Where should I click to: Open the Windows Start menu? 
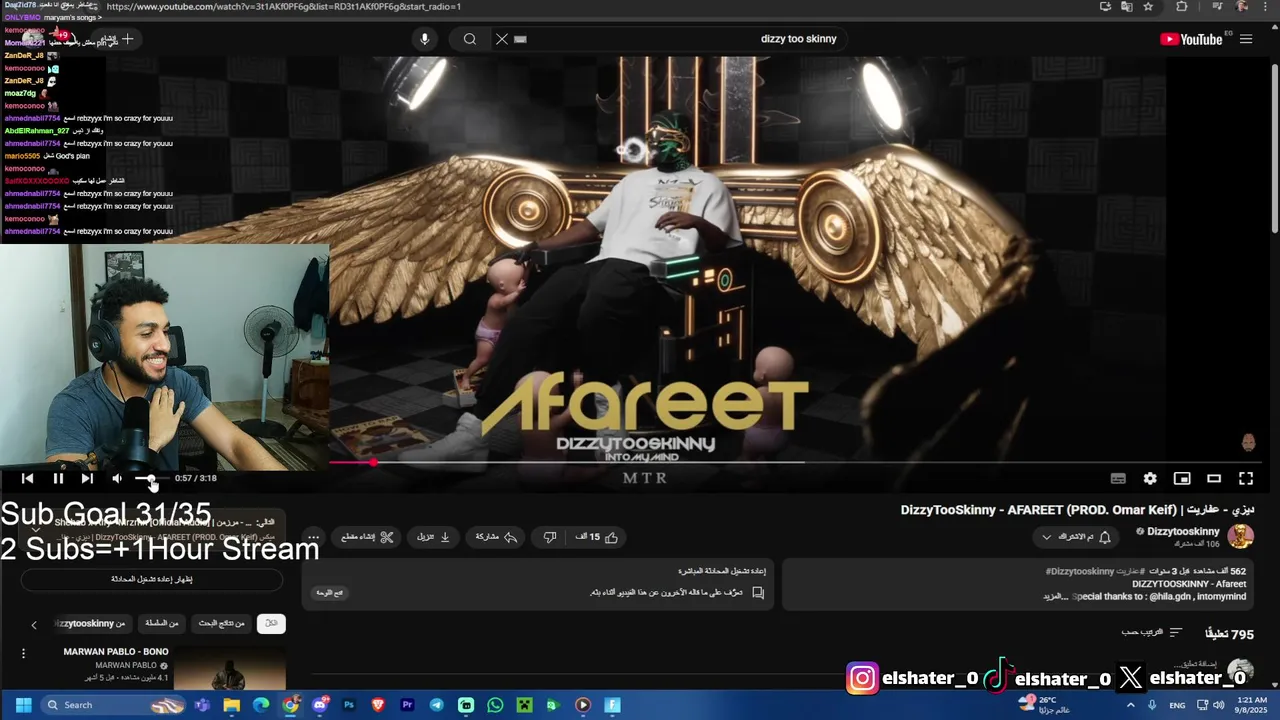(x=23, y=705)
